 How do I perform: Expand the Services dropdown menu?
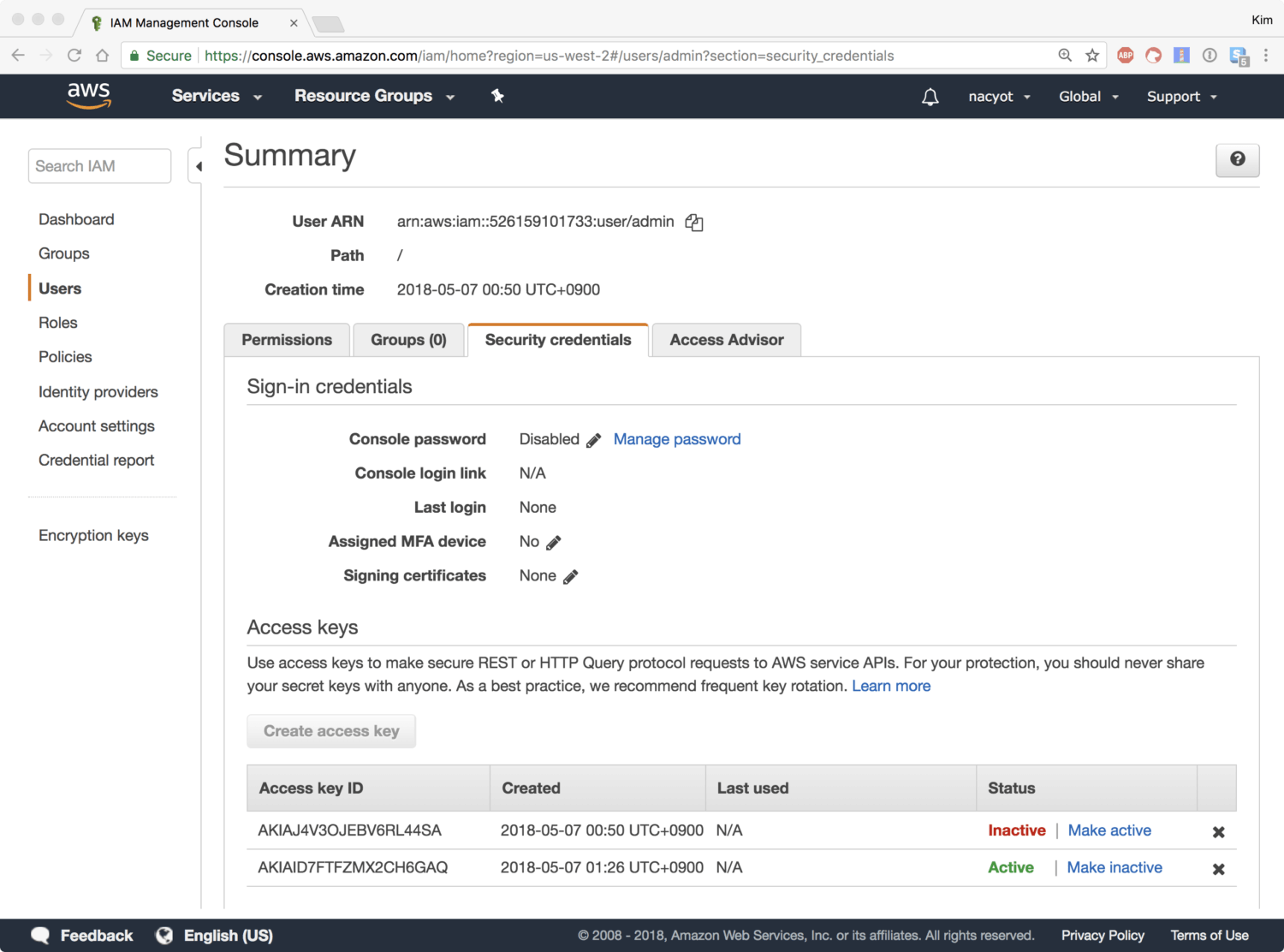click(x=216, y=96)
